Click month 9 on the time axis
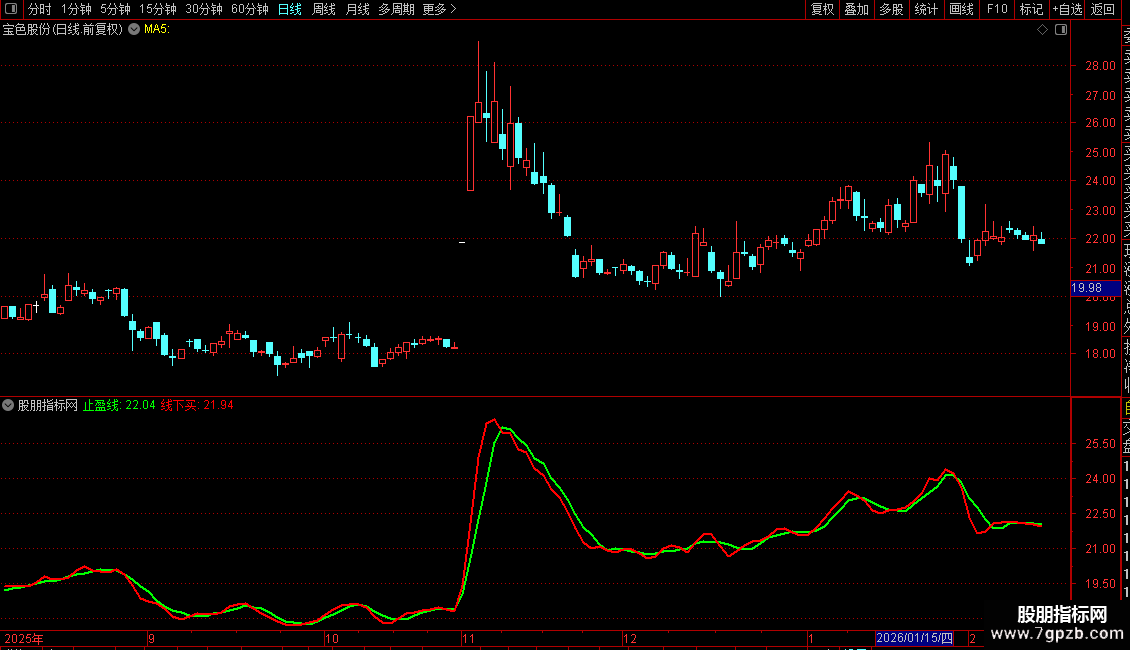The height and width of the screenshot is (650, 1130). point(151,638)
